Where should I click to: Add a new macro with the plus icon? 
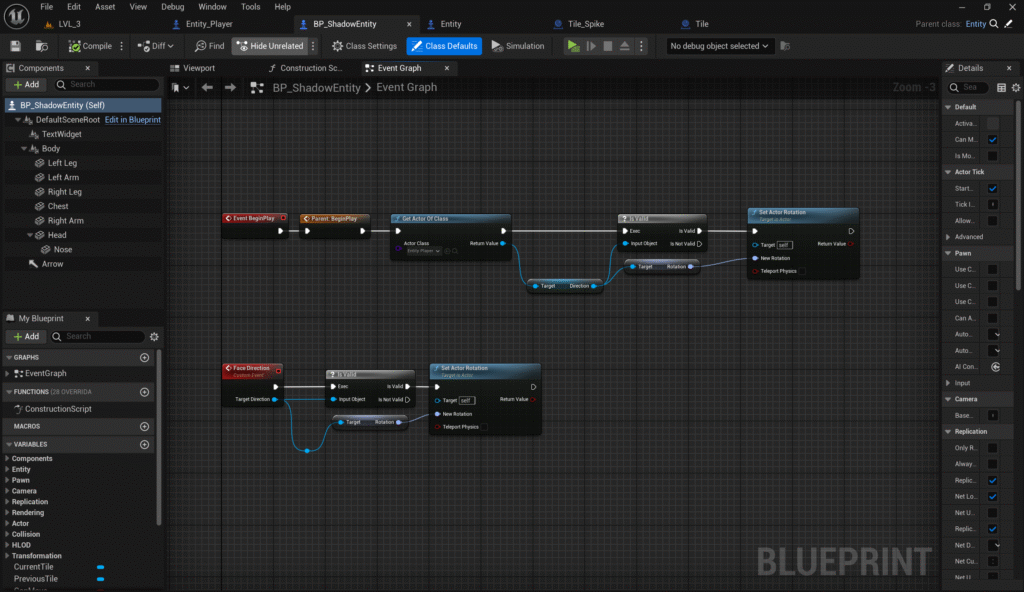[x=144, y=427]
